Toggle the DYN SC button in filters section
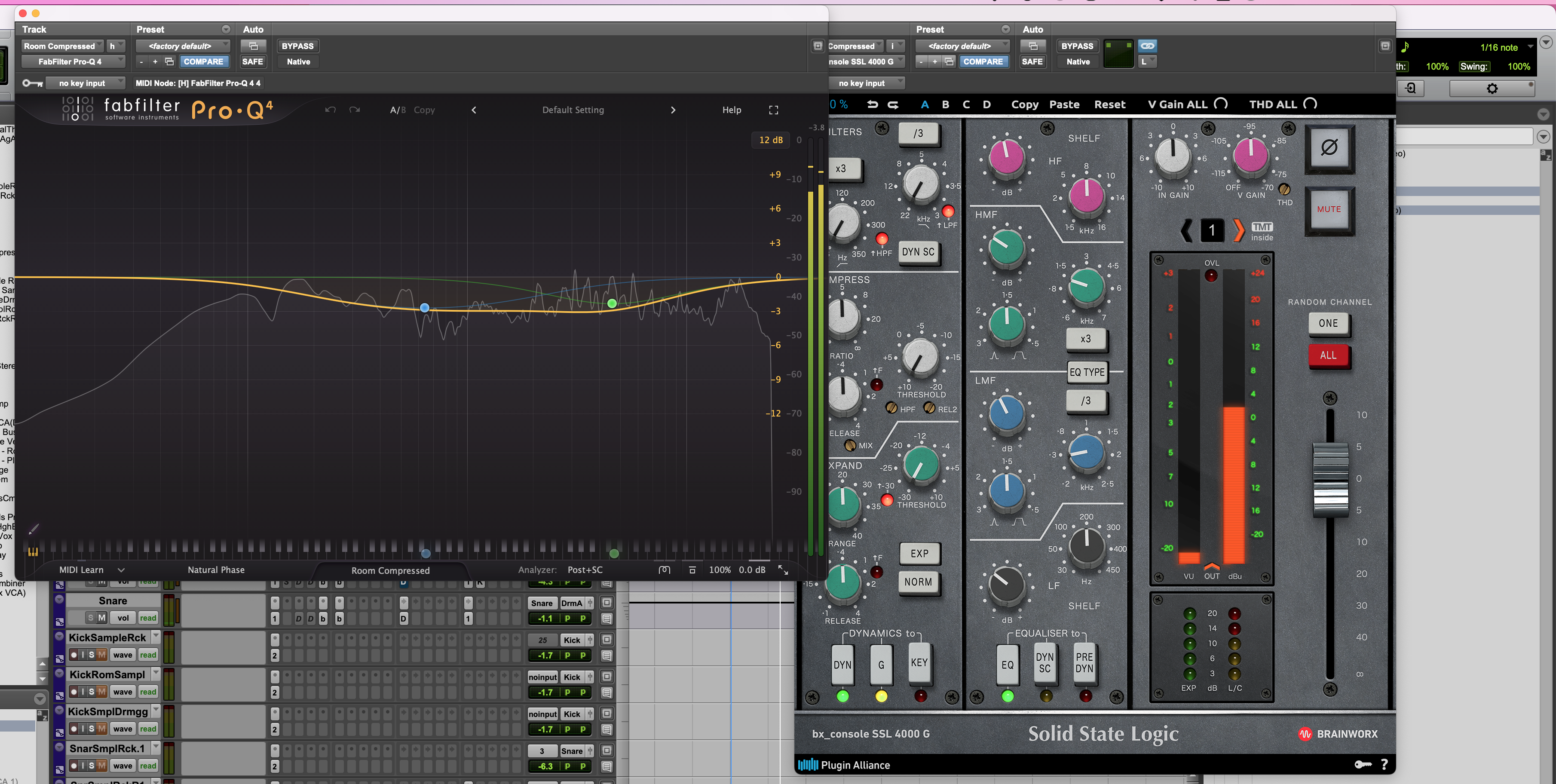Screen dimensions: 1556x784 (918, 252)
